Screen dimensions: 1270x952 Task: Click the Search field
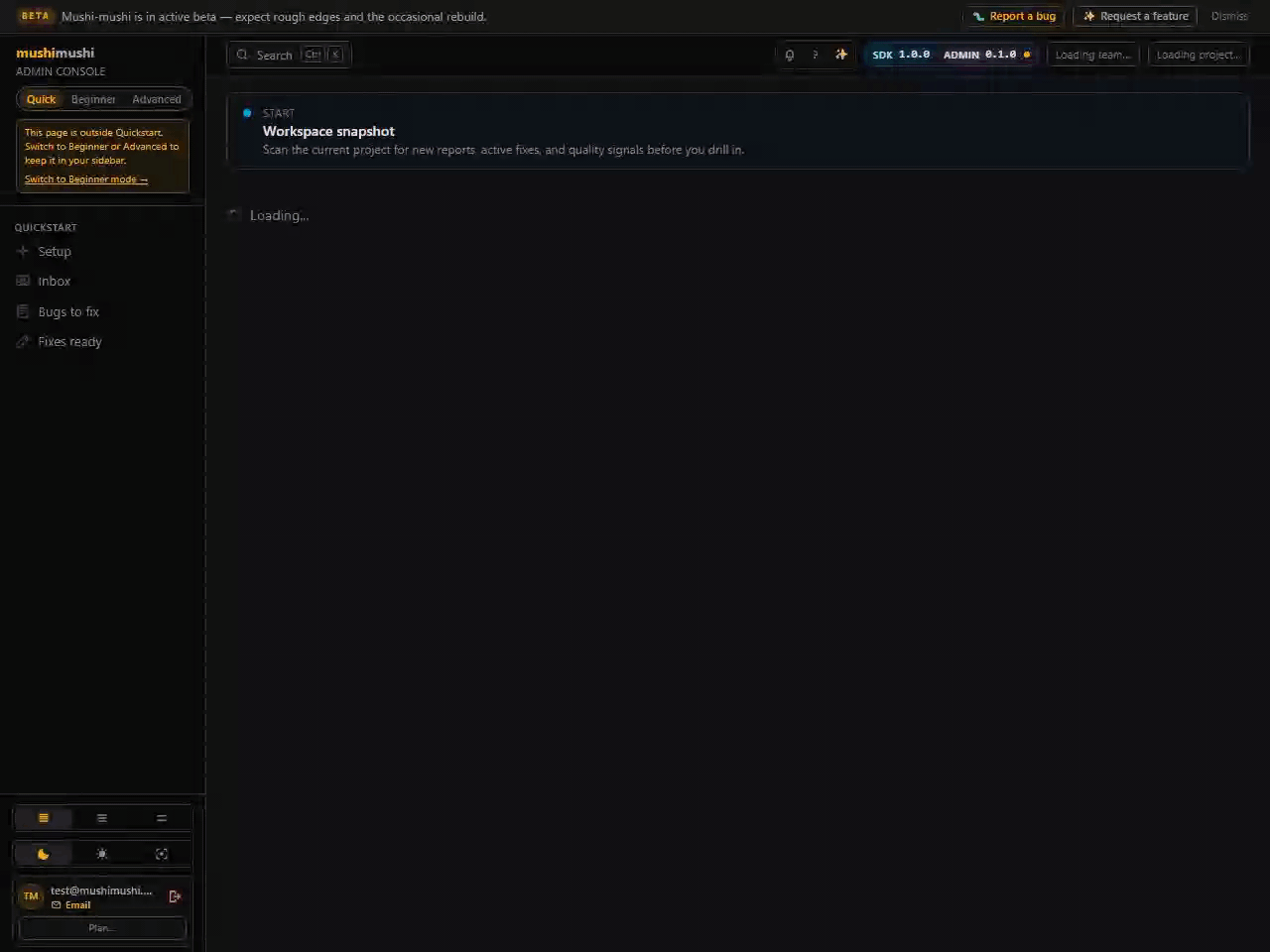tap(289, 56)
